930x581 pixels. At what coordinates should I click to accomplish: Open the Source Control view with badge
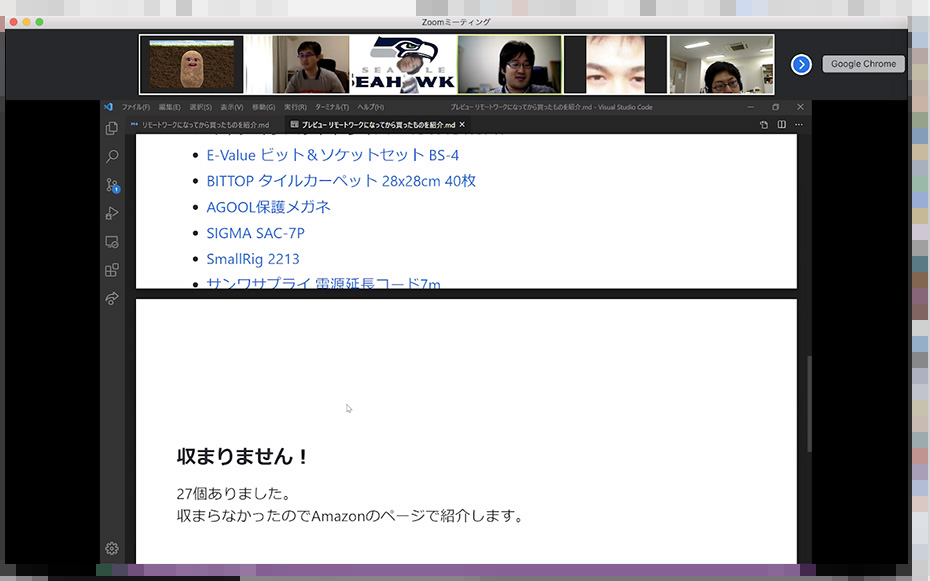tap(112, 185)
